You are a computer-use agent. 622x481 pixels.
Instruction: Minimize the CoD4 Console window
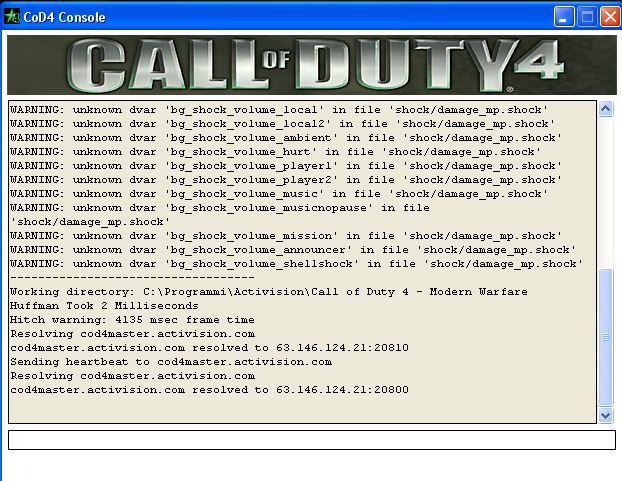point(564,17)
